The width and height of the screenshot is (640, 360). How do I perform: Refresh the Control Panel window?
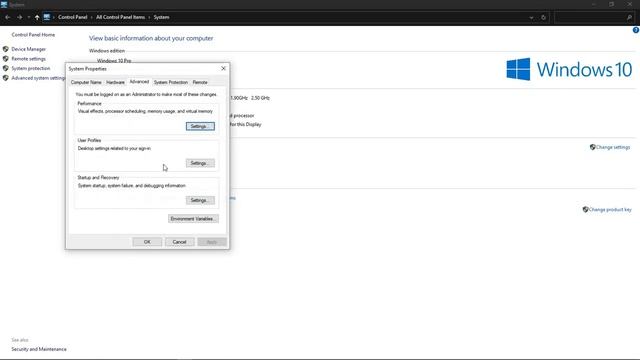[x=543, y=18]
